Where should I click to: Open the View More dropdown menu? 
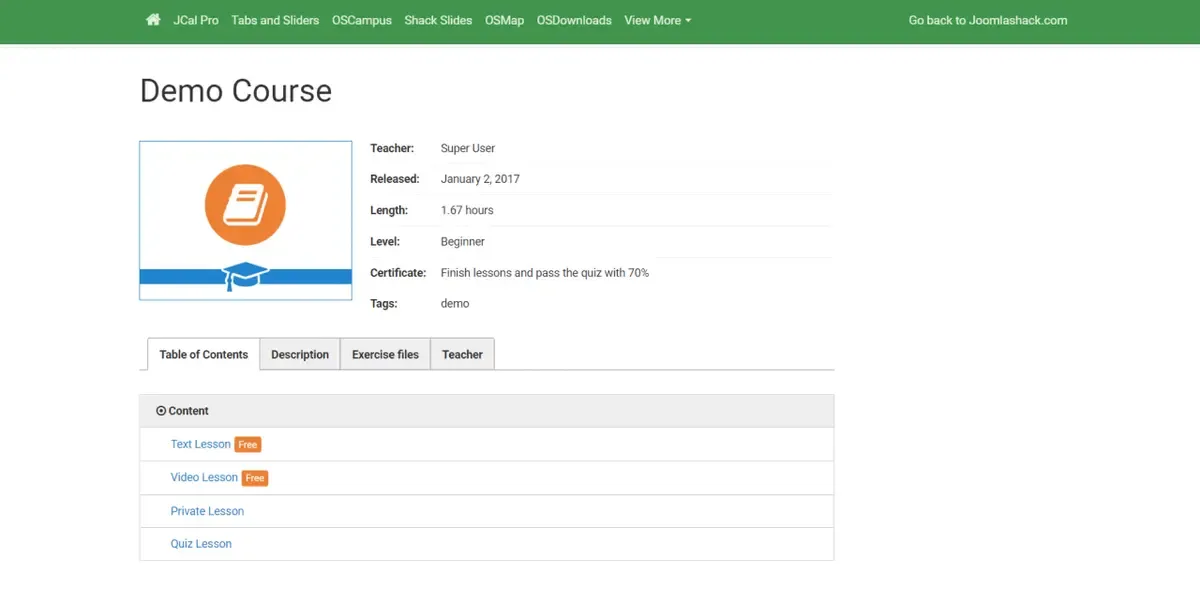point(657,20)
